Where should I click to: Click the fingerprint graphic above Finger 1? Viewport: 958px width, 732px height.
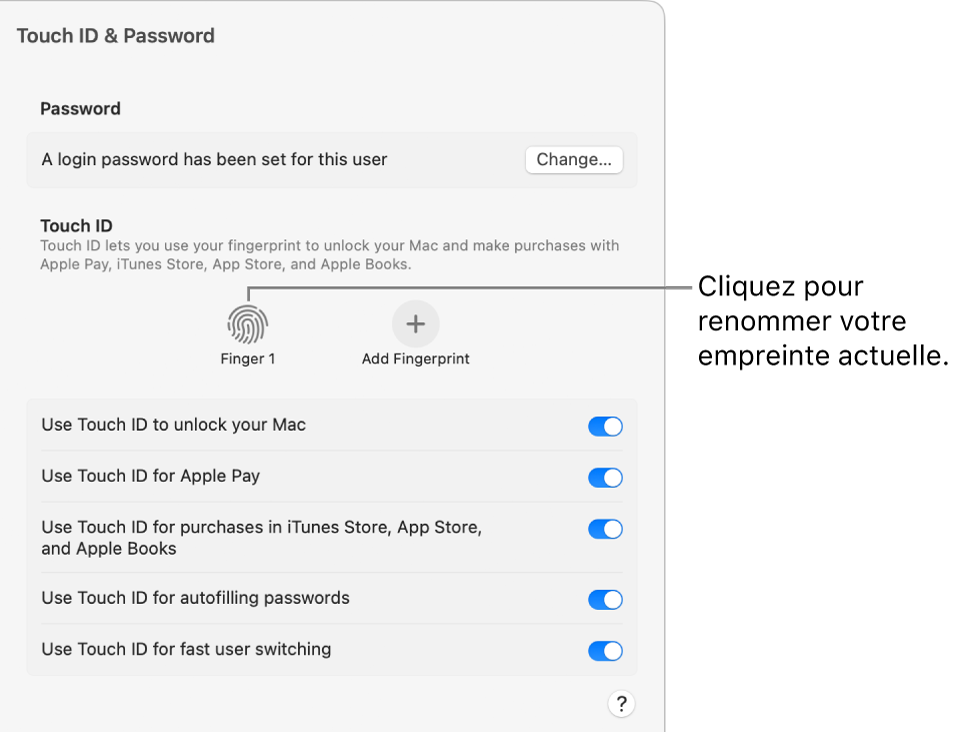pyautogui.click(x=246, y=322)
